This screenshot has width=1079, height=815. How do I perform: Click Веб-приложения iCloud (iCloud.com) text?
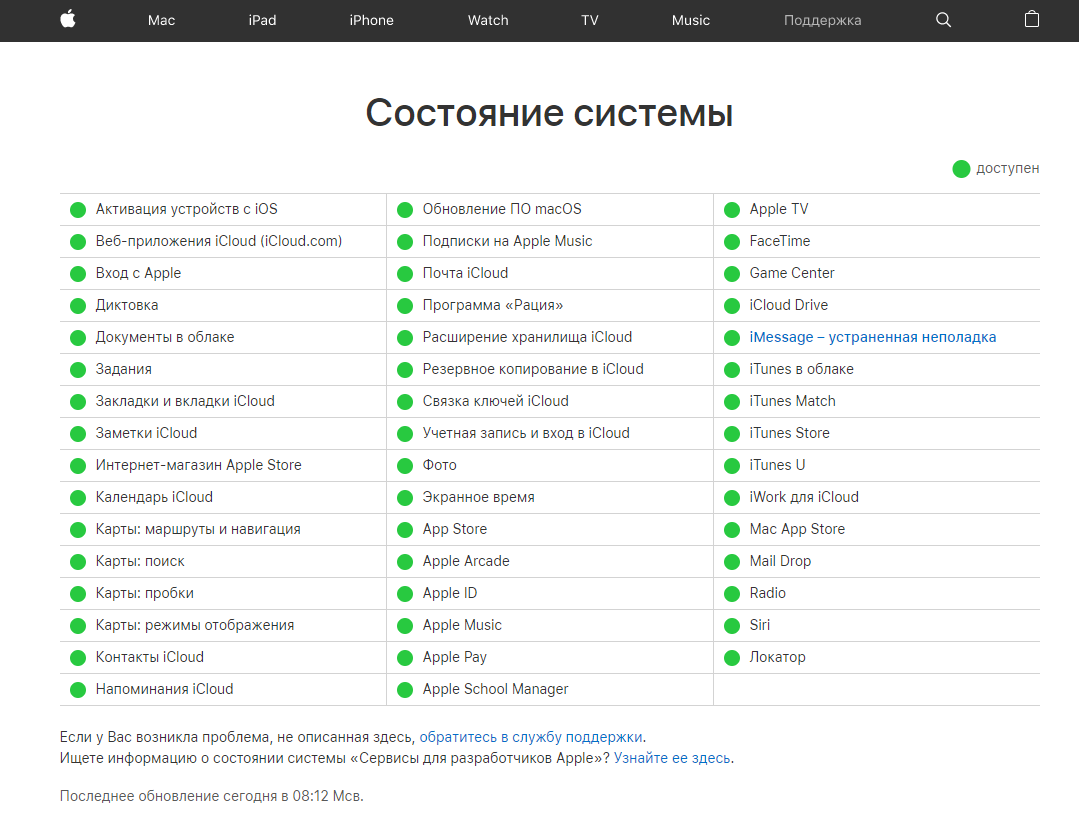tap(219, 242)
